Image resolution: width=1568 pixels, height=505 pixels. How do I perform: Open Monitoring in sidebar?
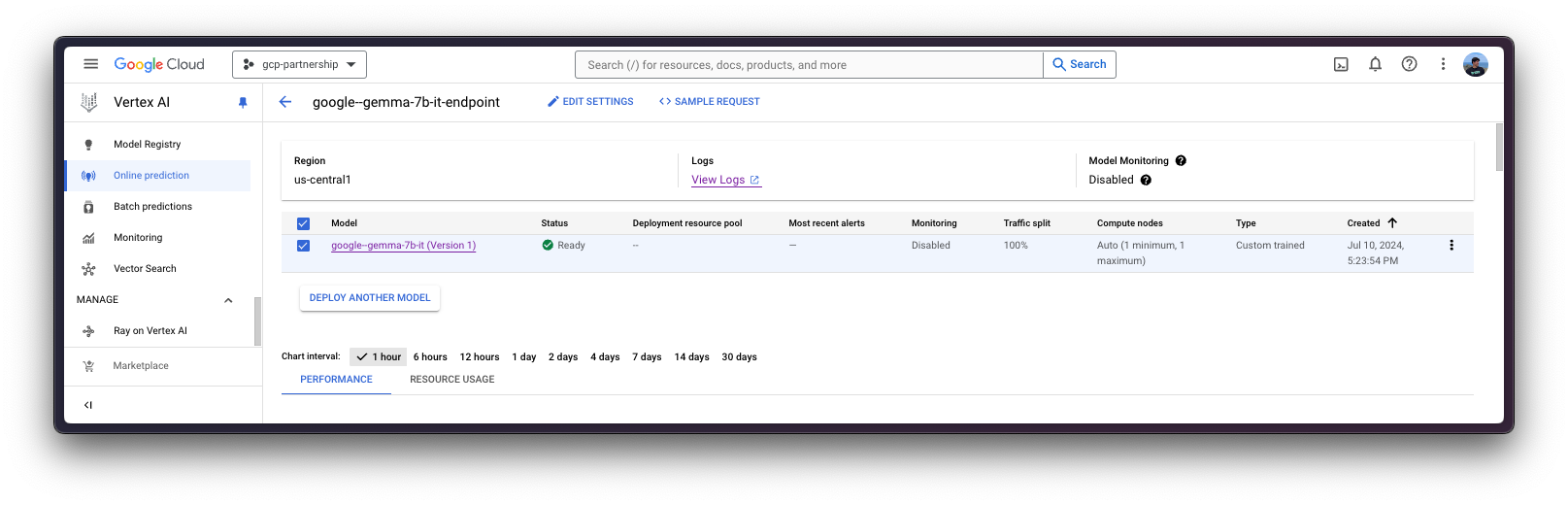click(138, 238)
